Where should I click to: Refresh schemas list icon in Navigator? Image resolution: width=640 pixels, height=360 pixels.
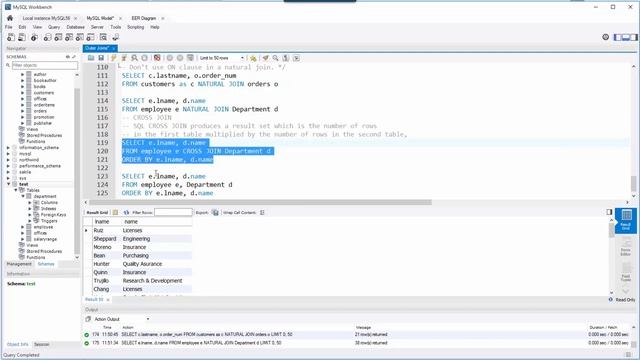68,57
